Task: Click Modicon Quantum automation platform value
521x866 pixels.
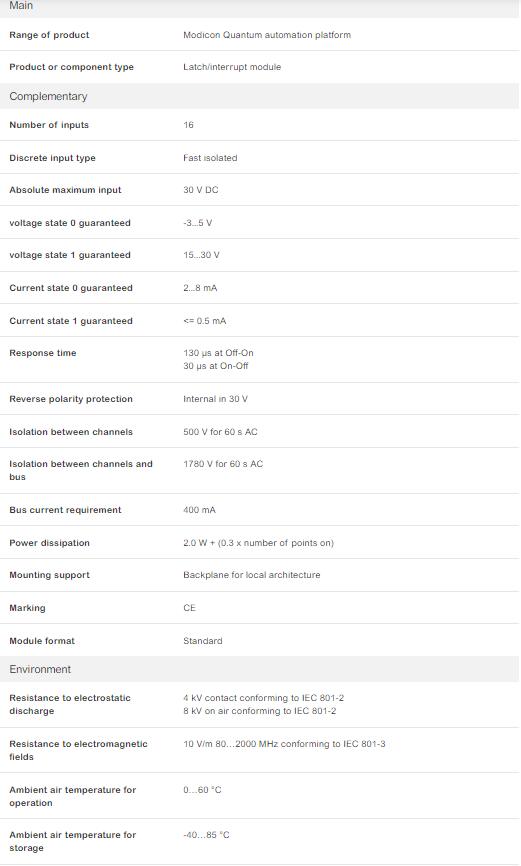Action: (267, 35)
